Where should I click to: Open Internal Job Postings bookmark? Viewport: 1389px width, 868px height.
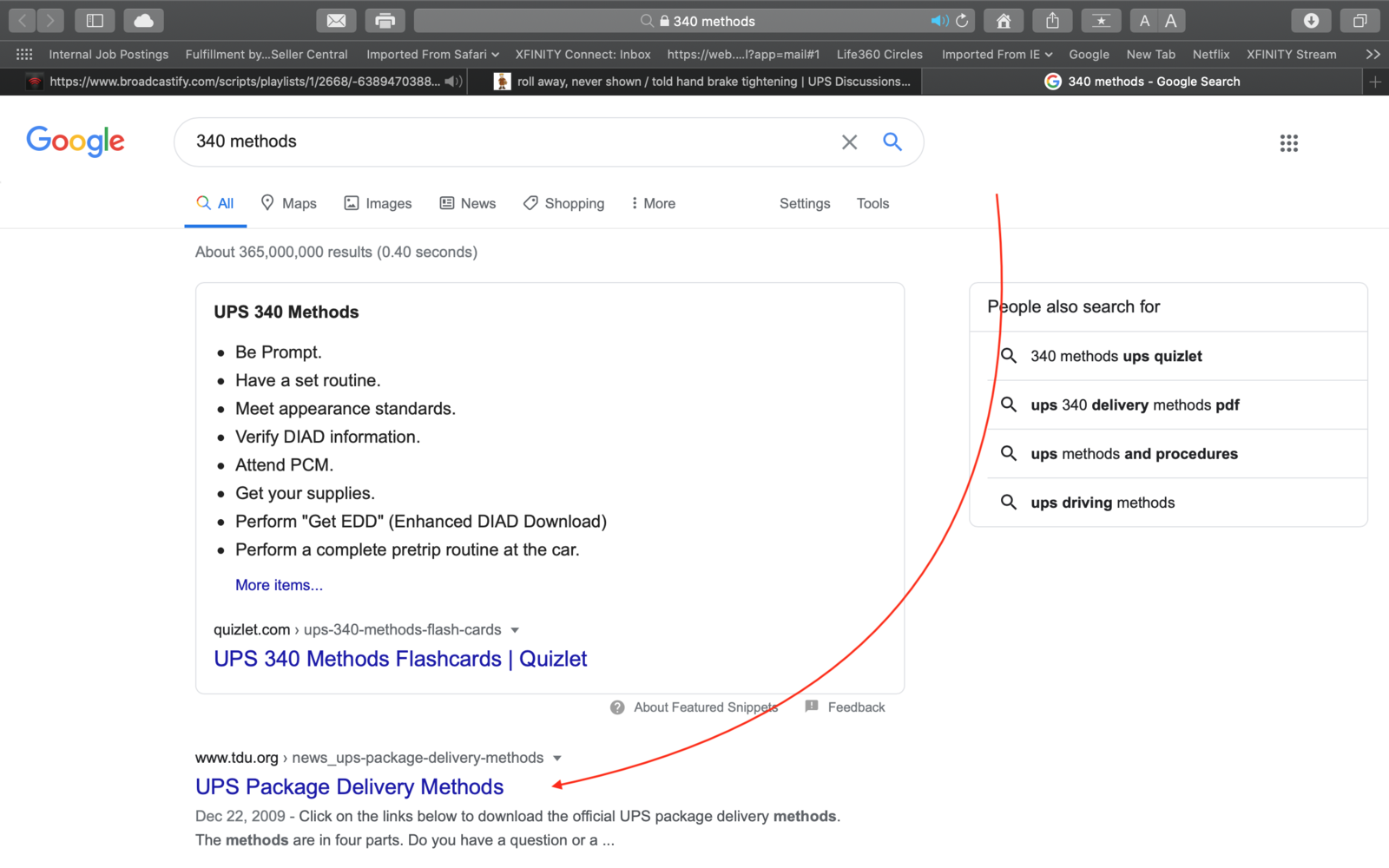pyautogui.click(x=109, y=54)
